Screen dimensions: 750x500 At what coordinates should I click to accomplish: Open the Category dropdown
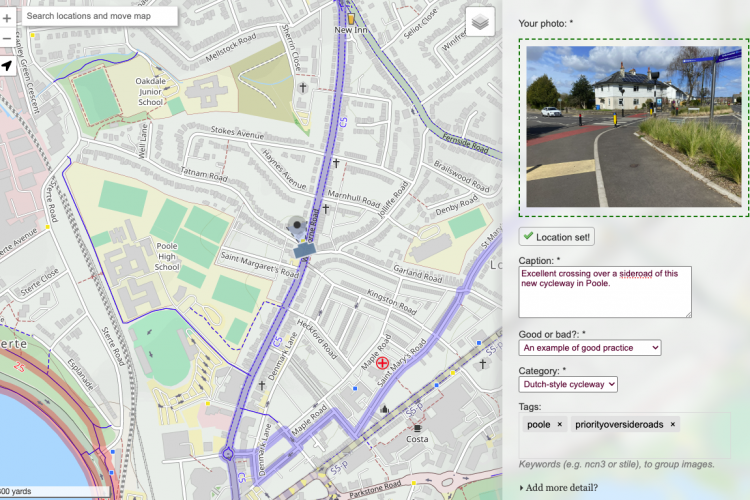tap(567, 384)
